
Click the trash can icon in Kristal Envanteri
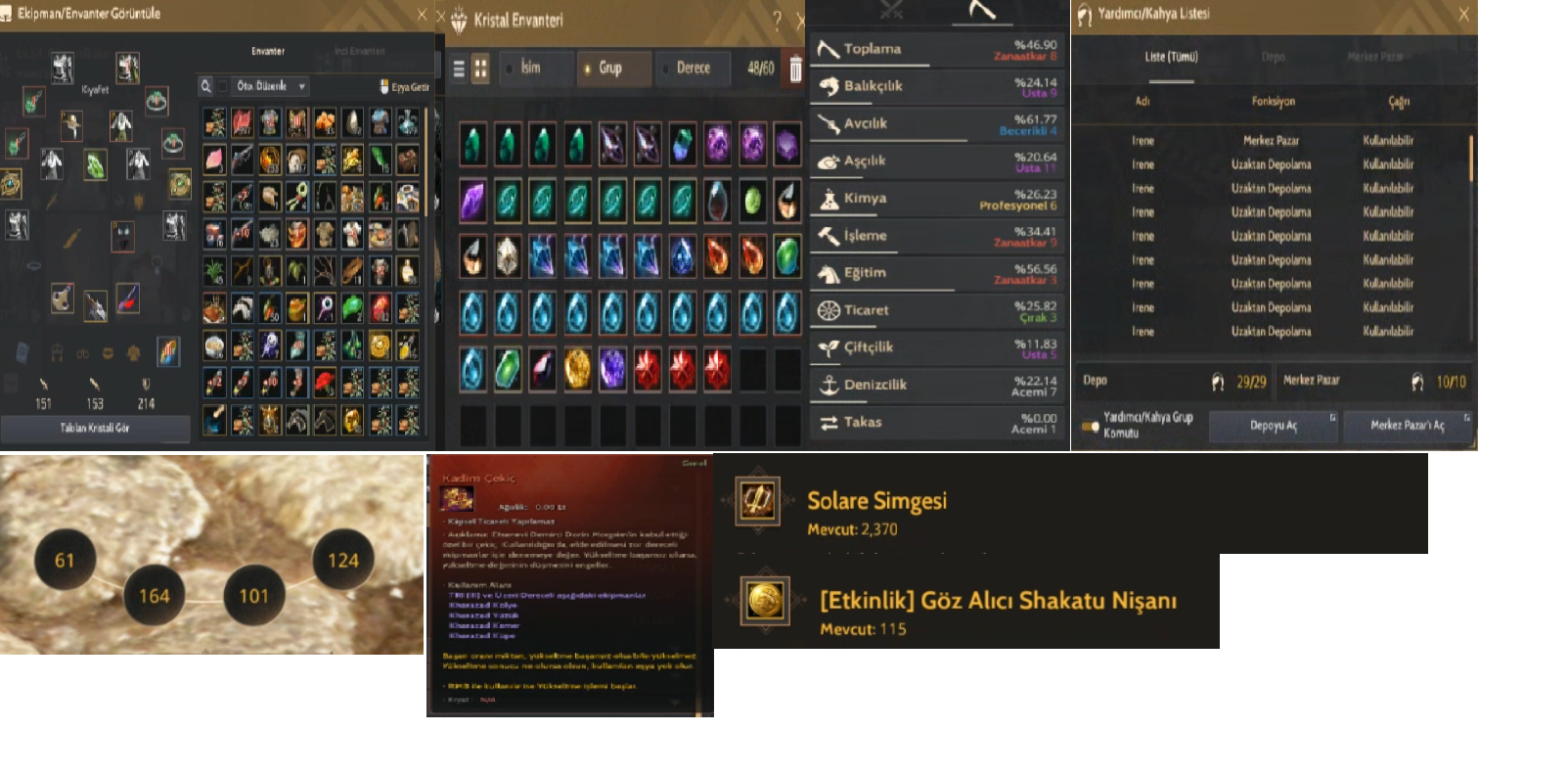[x=795, y=69]
